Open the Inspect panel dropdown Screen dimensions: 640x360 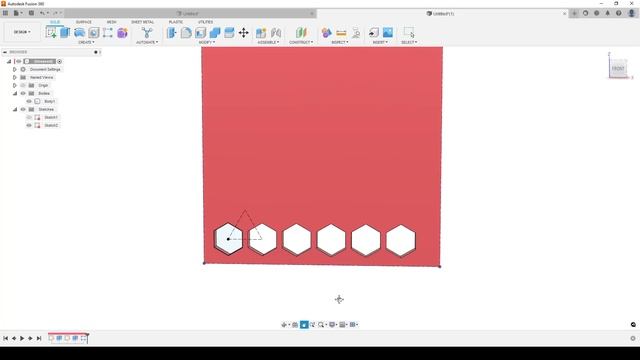(x=340, y=42)
